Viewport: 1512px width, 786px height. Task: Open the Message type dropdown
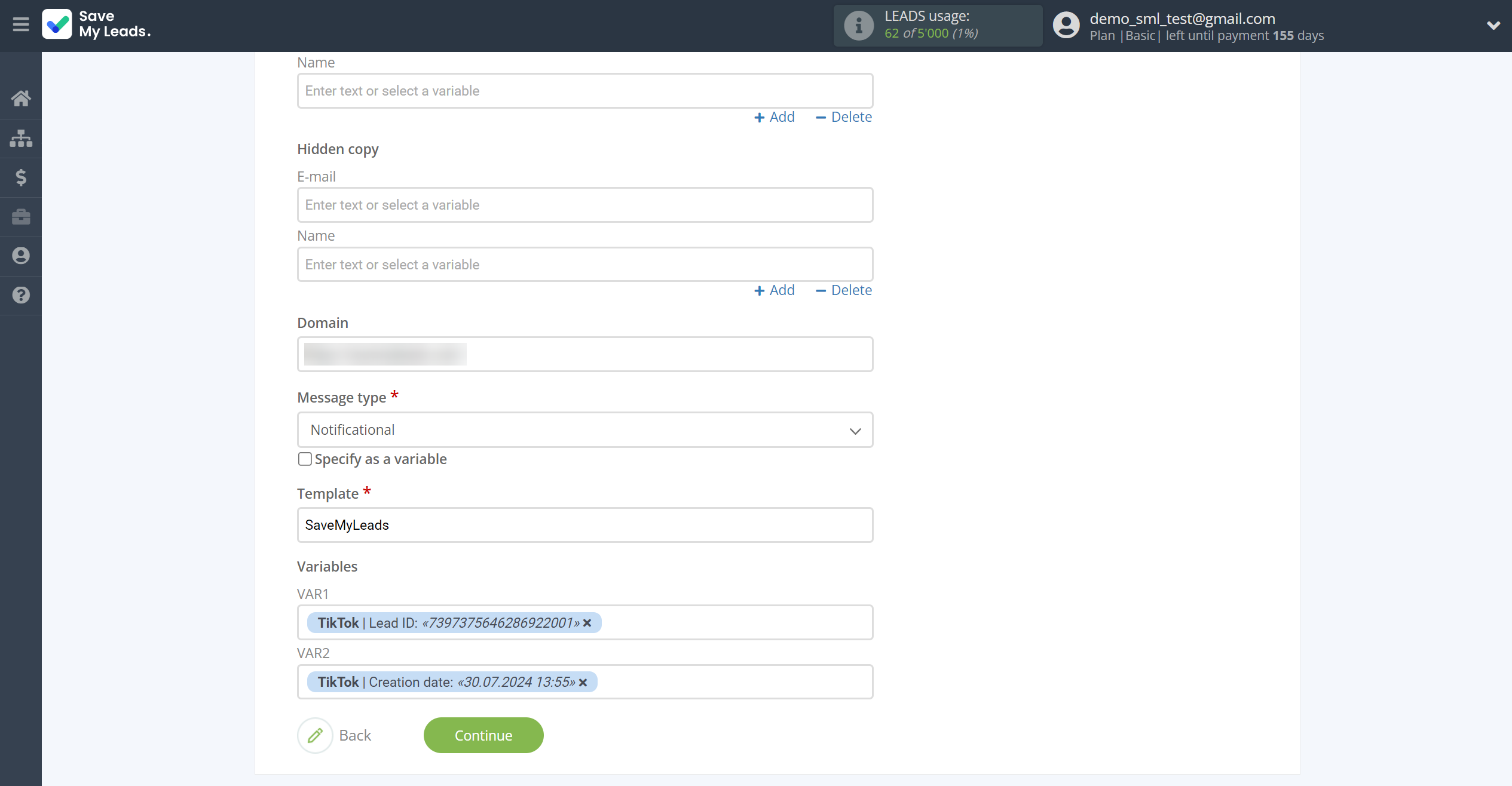pyautogui.click(x=585, y=430)
